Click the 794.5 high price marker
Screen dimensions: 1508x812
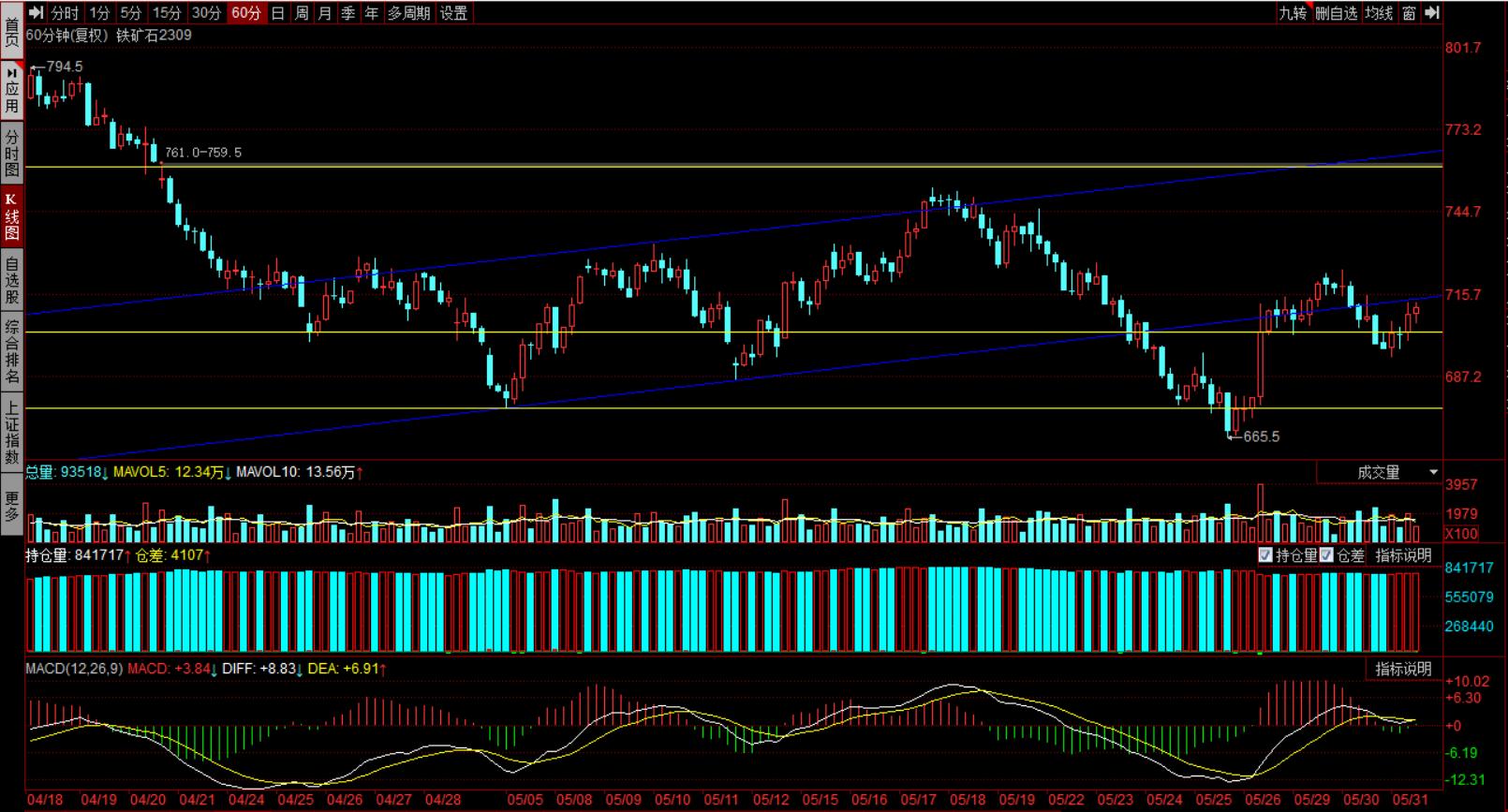click(64, 66)
